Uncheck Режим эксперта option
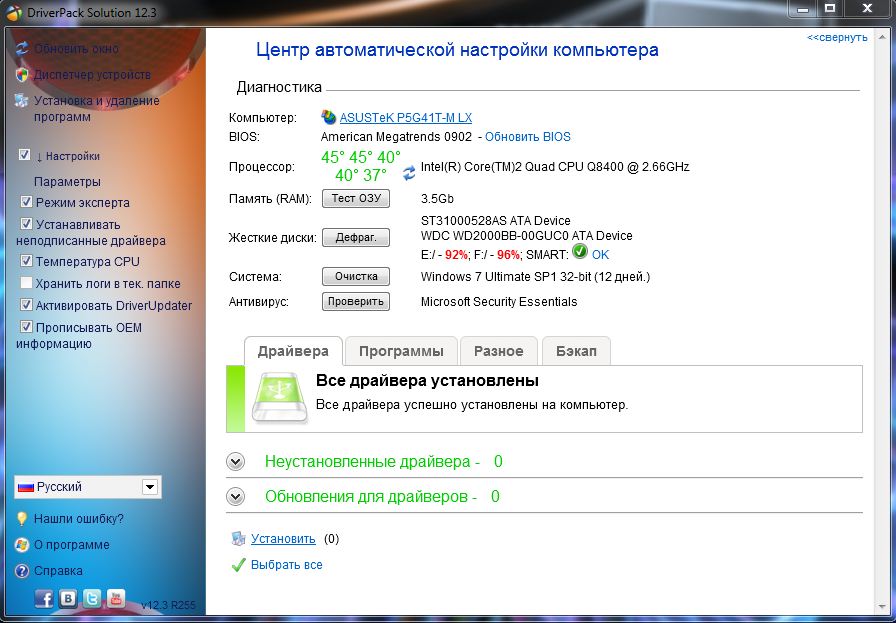 pos(26,202)
